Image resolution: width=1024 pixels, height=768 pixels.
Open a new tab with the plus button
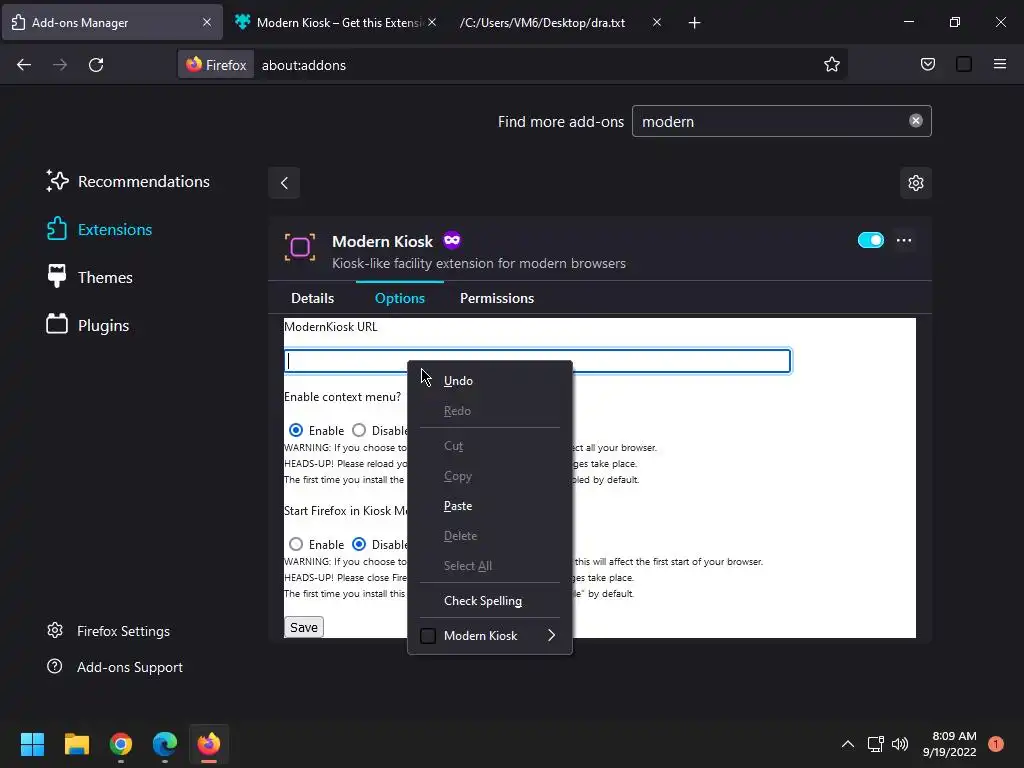694,23
